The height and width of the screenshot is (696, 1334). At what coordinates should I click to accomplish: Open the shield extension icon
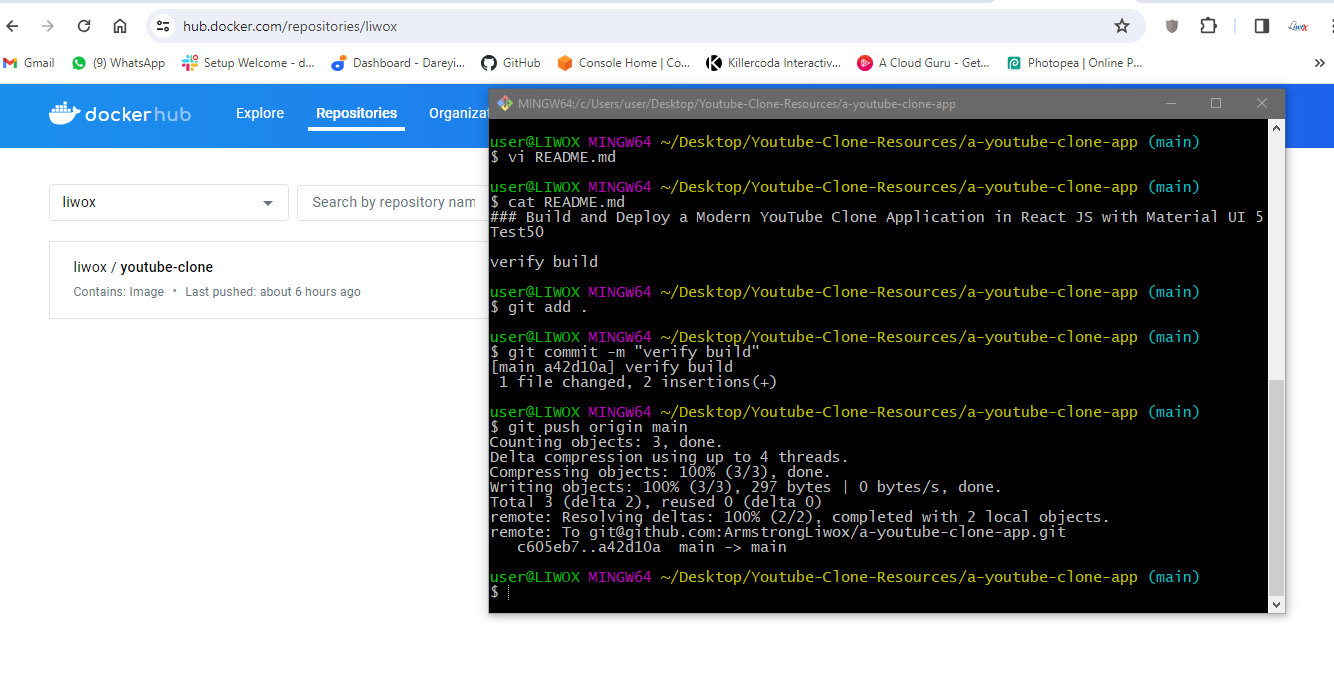click(x=1172, y=26)
